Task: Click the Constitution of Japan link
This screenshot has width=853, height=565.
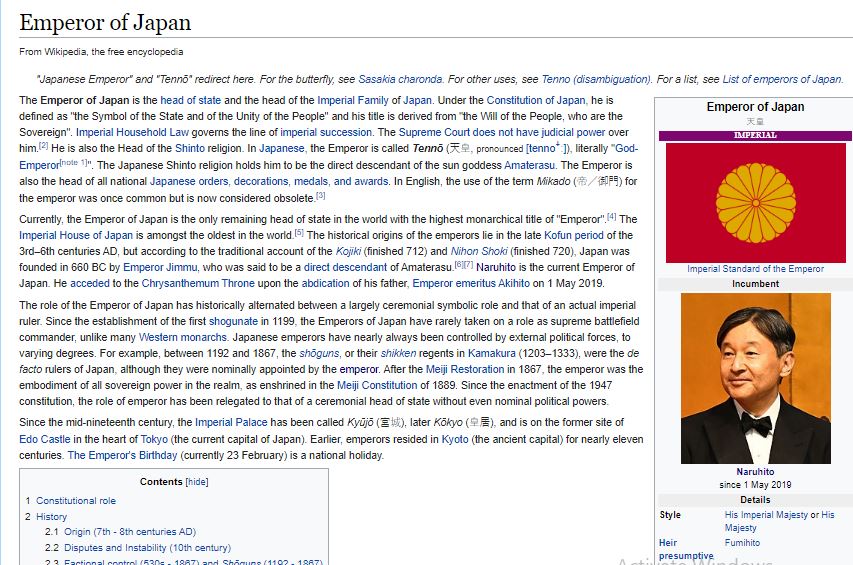Action: coord(536,101)
